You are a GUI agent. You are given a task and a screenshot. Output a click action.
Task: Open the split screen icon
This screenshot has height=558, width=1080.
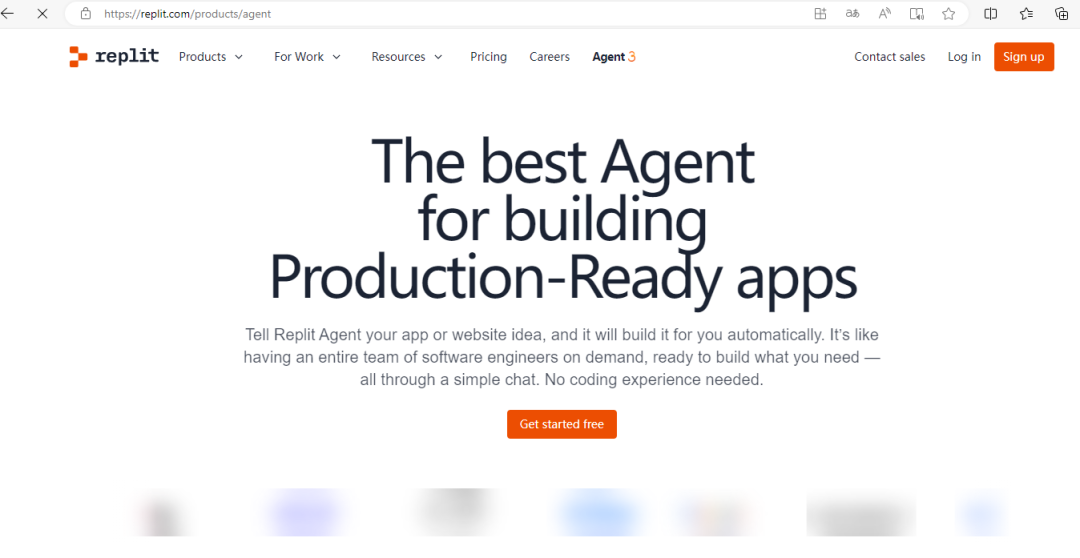(991, 14)
